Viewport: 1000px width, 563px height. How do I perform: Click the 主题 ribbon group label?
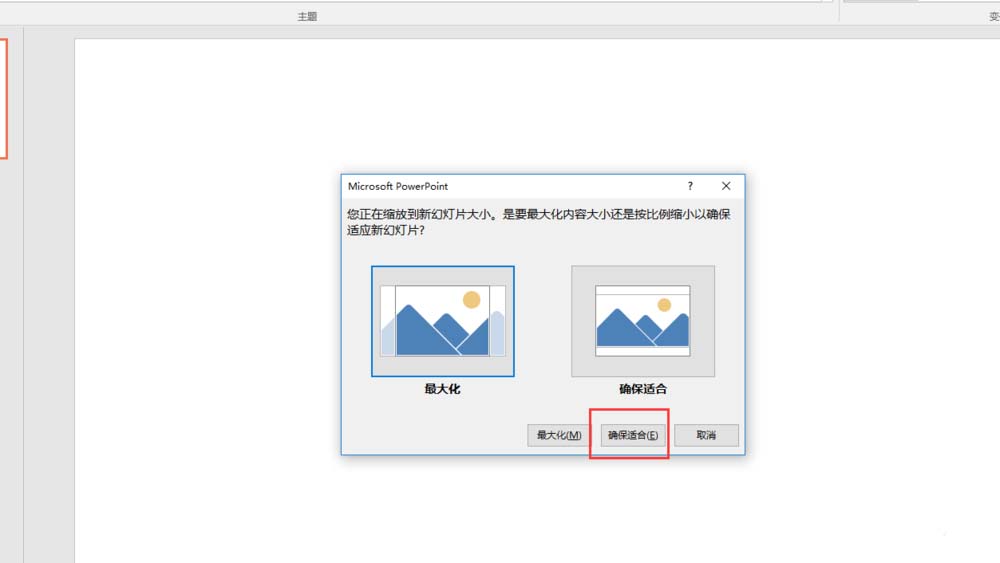coord(307,17)
